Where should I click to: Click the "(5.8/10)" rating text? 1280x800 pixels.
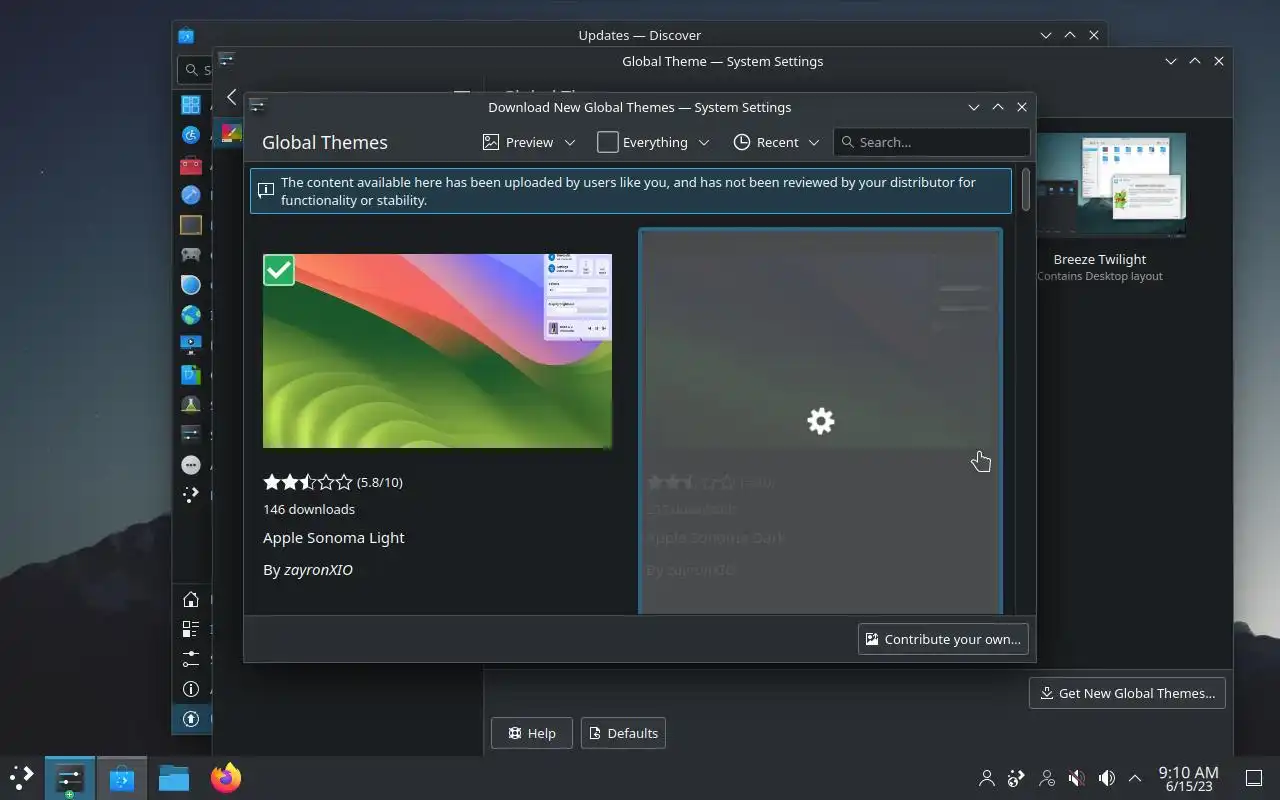[380, 482]
